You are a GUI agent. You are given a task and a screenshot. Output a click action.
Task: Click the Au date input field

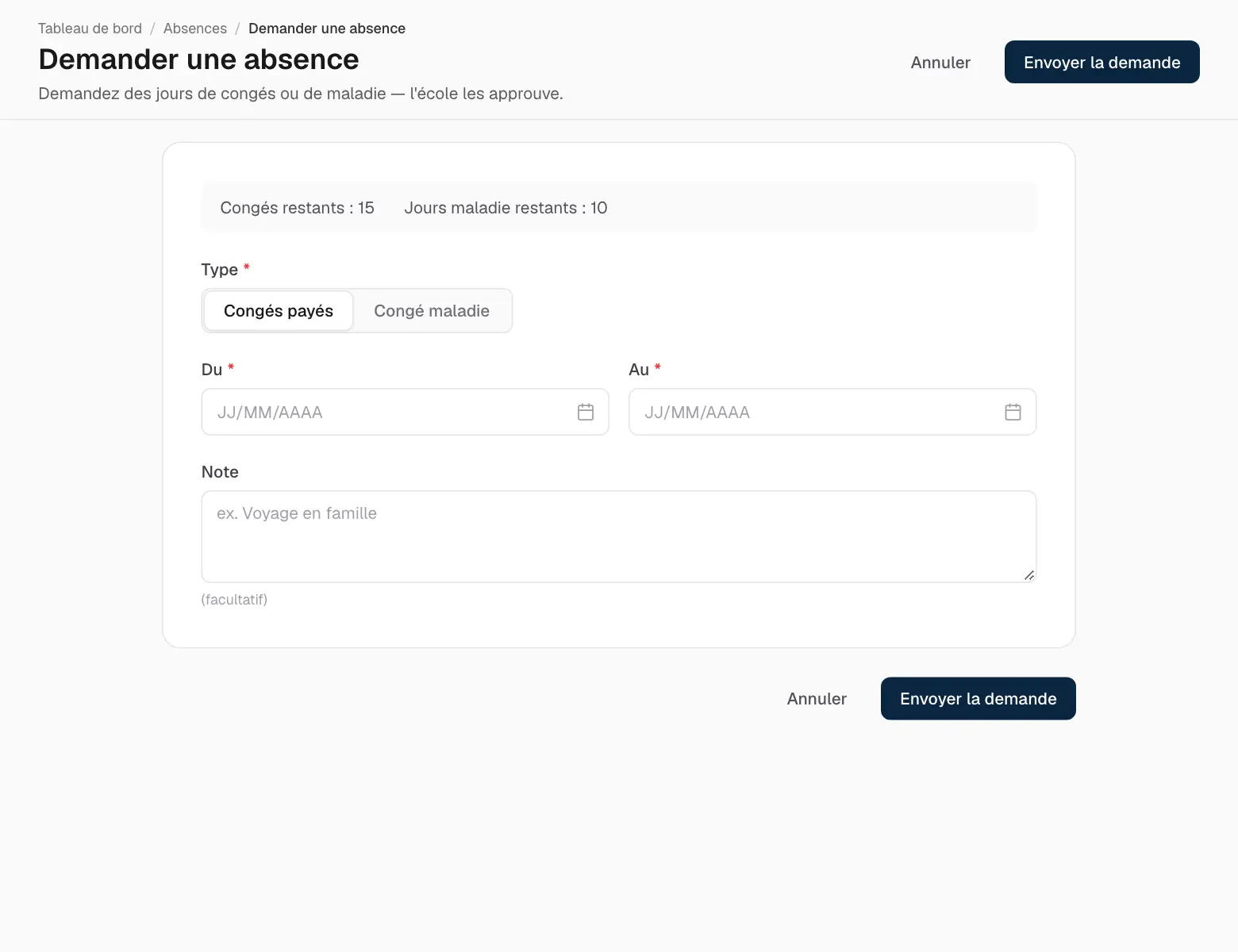[832, 412]
